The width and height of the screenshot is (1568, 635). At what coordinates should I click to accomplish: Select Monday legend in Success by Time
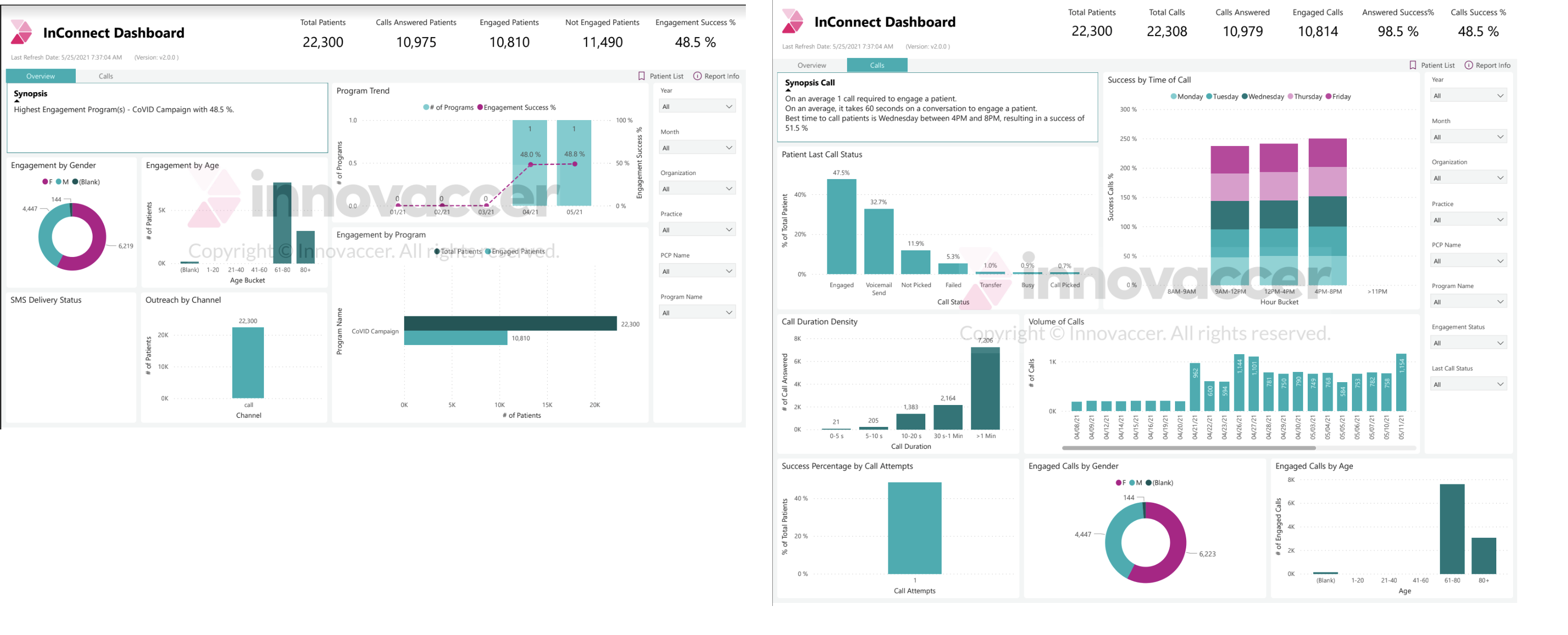[x=1186, y=96]
